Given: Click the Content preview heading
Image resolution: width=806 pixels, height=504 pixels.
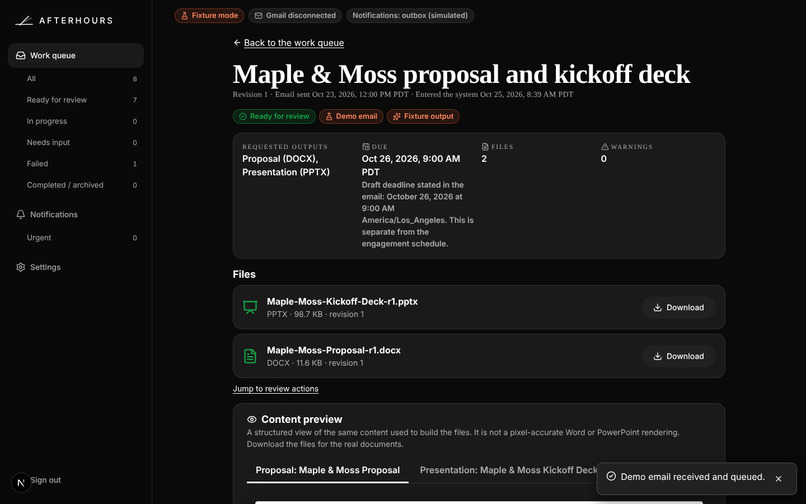Looking at the screenshot, I should pyautogui.click(x=302, y=419).
